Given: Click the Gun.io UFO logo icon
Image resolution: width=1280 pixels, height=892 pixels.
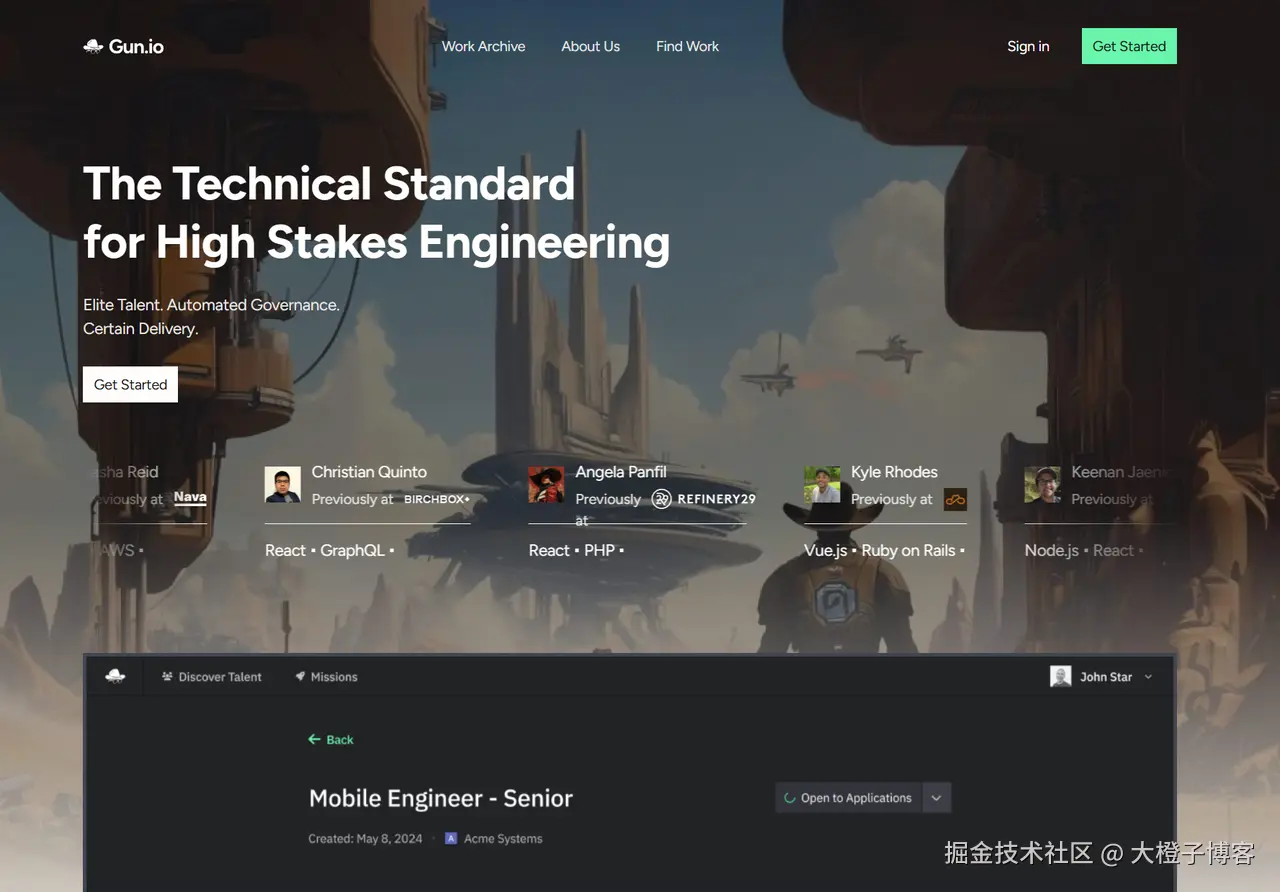Looking at the screenshot, I should [93, 46].
